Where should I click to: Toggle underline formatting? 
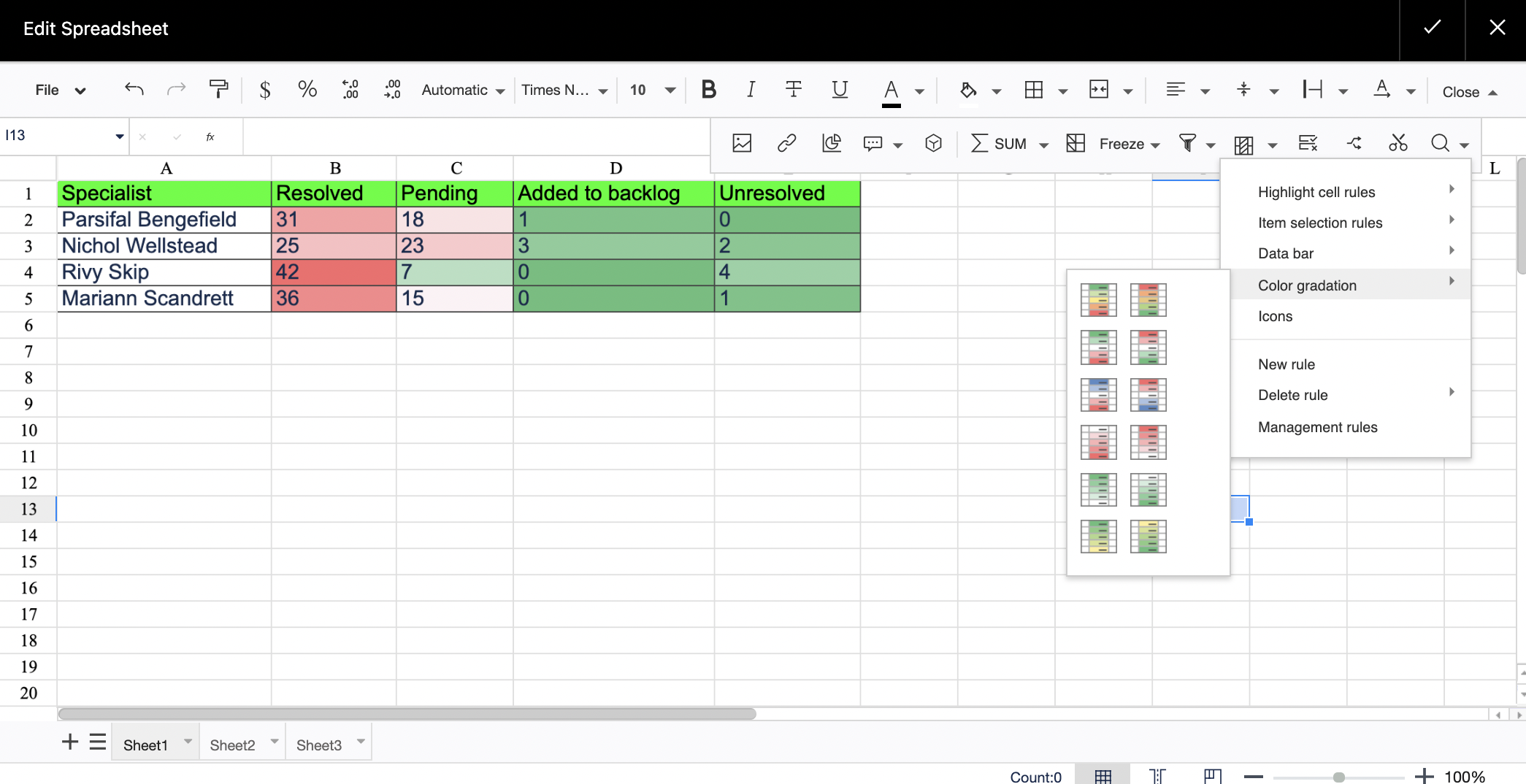coord(840,90)
